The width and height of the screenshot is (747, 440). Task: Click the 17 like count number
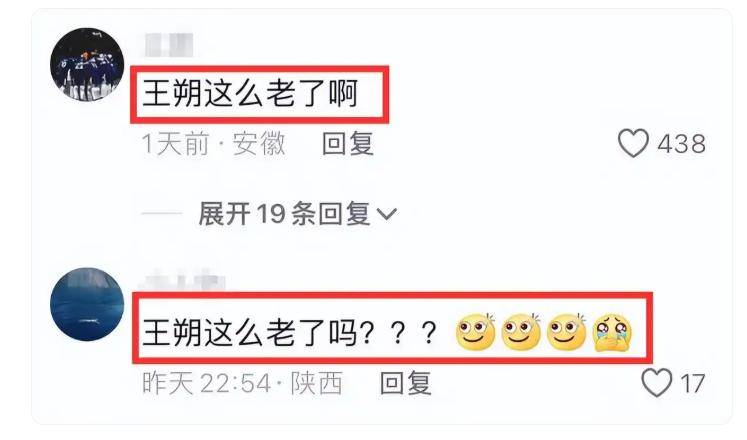(x=692, y=384)
